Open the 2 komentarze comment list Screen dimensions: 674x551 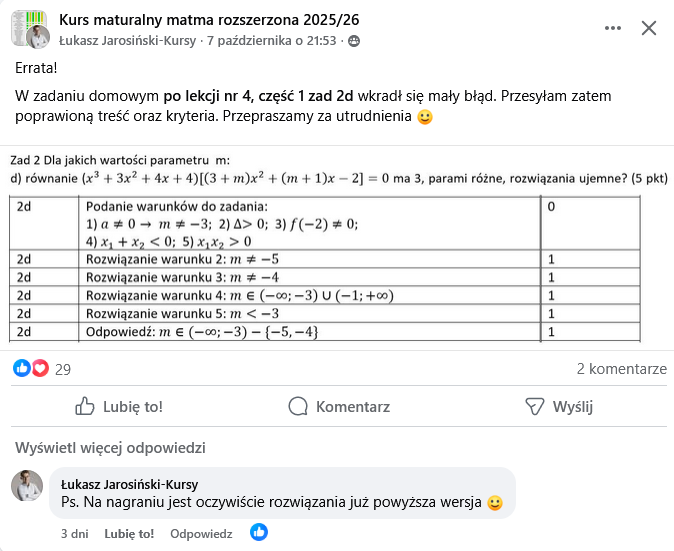tap(621, 369)
